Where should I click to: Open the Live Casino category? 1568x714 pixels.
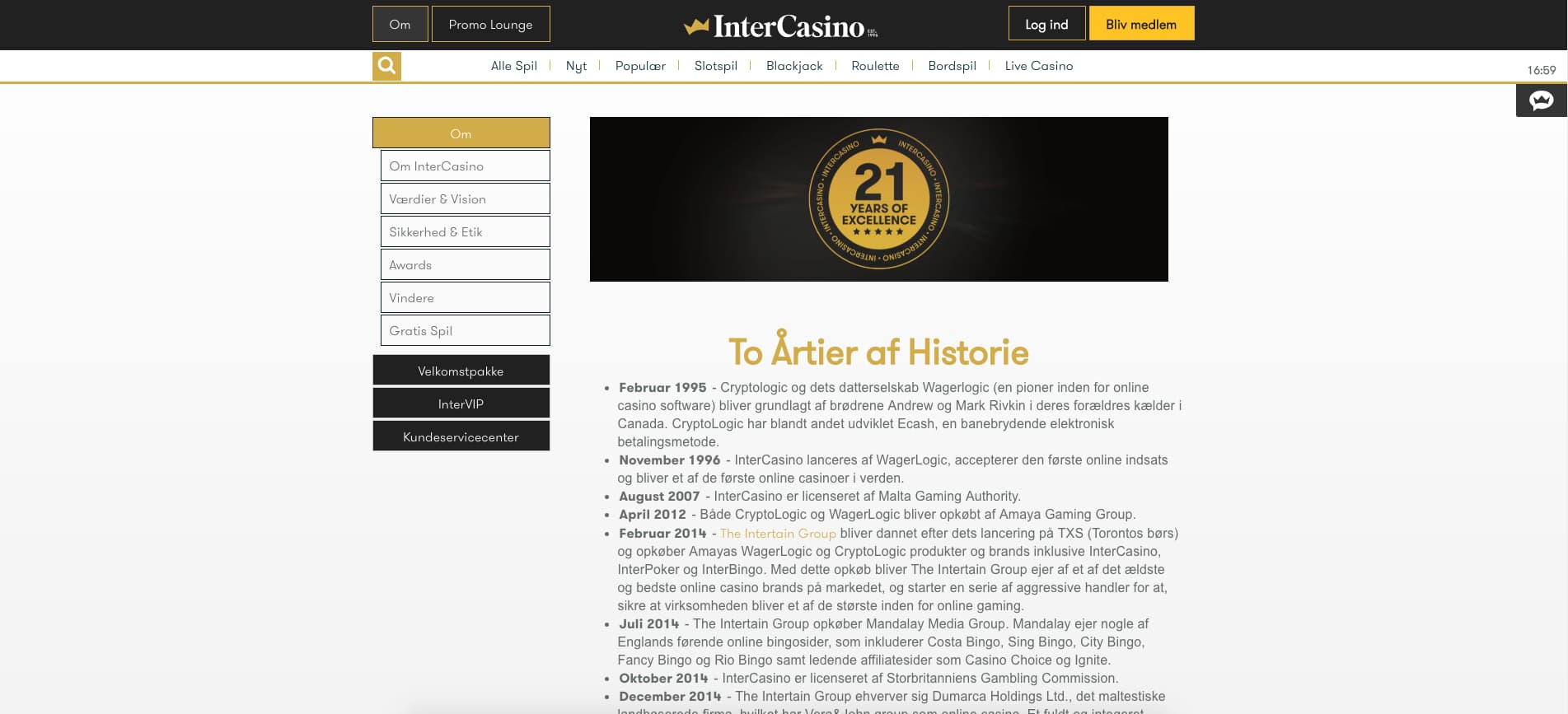[x=1039, y=66]
